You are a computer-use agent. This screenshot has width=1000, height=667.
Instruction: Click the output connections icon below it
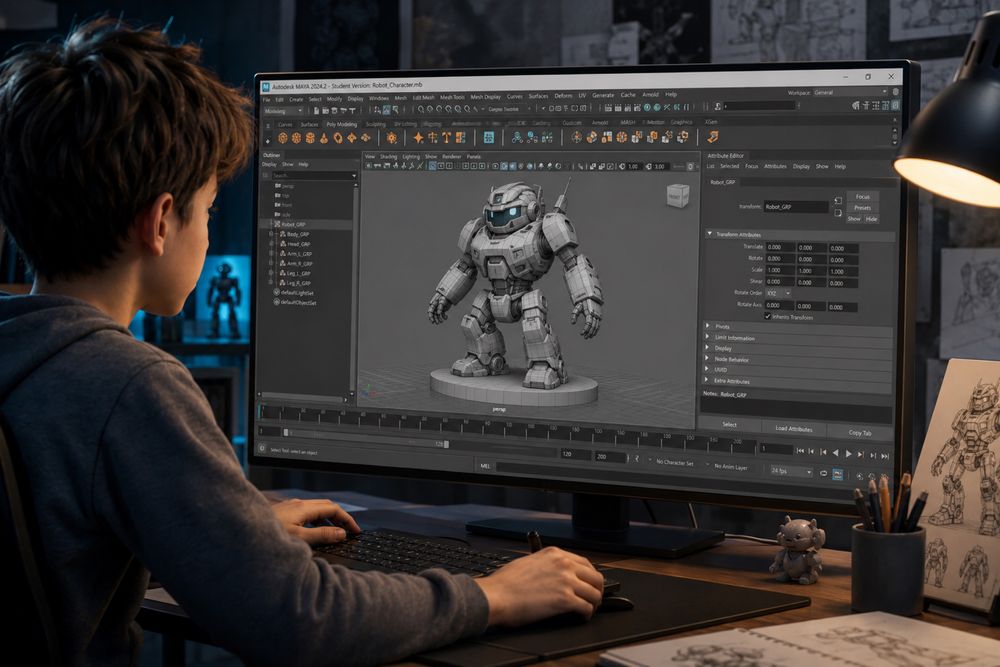[x=838, y=212]
